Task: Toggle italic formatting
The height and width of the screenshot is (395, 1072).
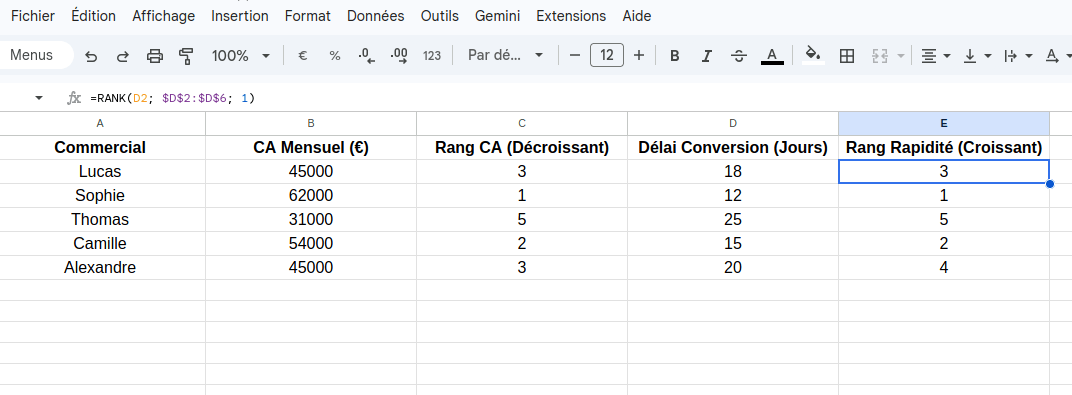Action: pyautogui.click(x=707, y=56)
